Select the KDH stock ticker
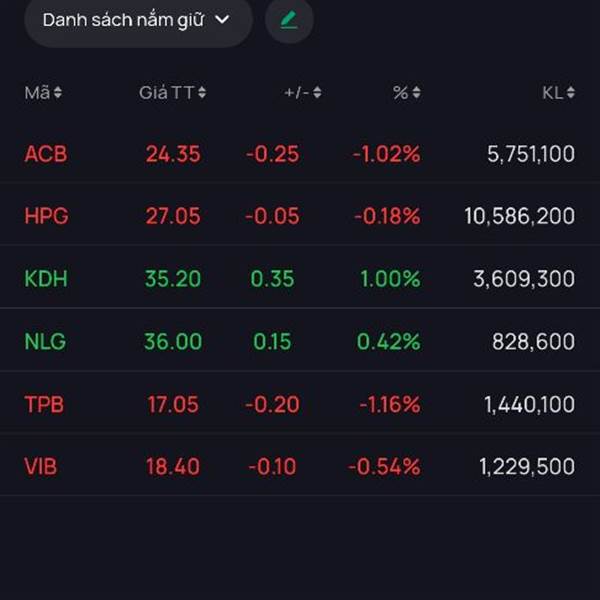The image size is (600, 600). (x=46, y=279)
